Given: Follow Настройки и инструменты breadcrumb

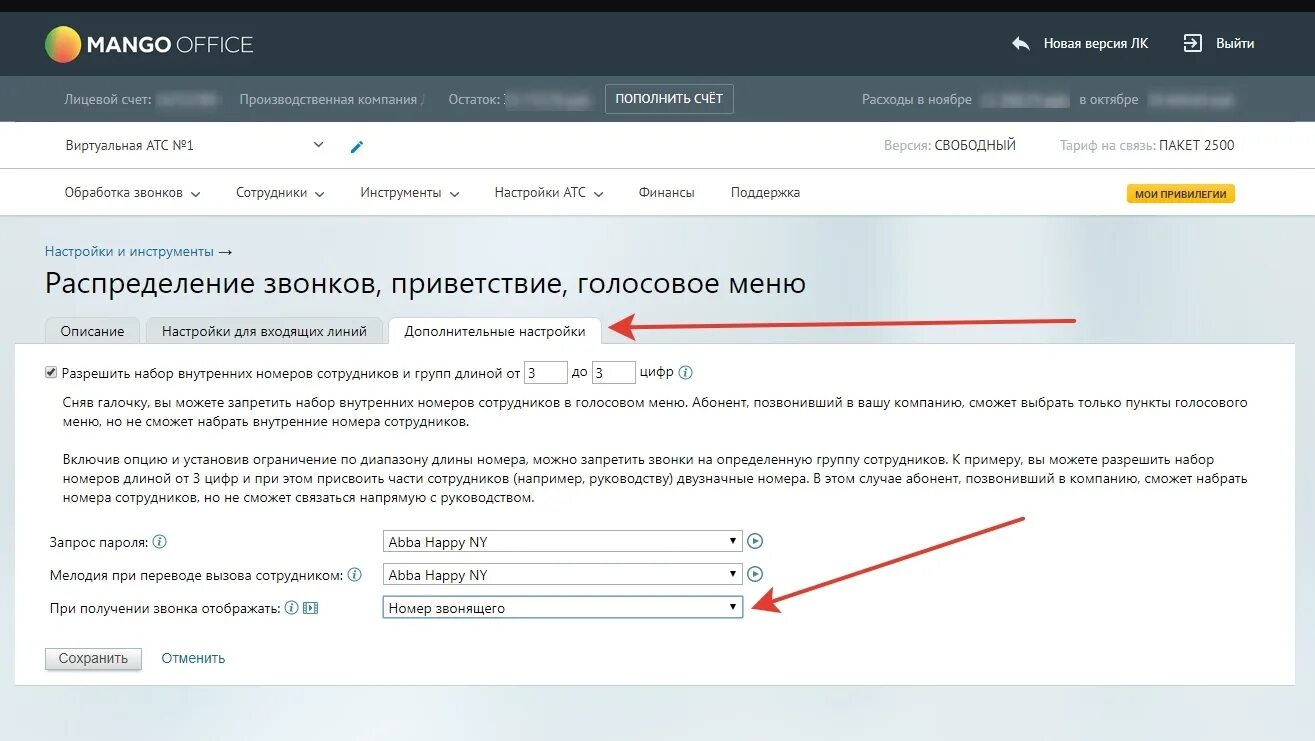Looking at the screenshot, I should point(129,252).
